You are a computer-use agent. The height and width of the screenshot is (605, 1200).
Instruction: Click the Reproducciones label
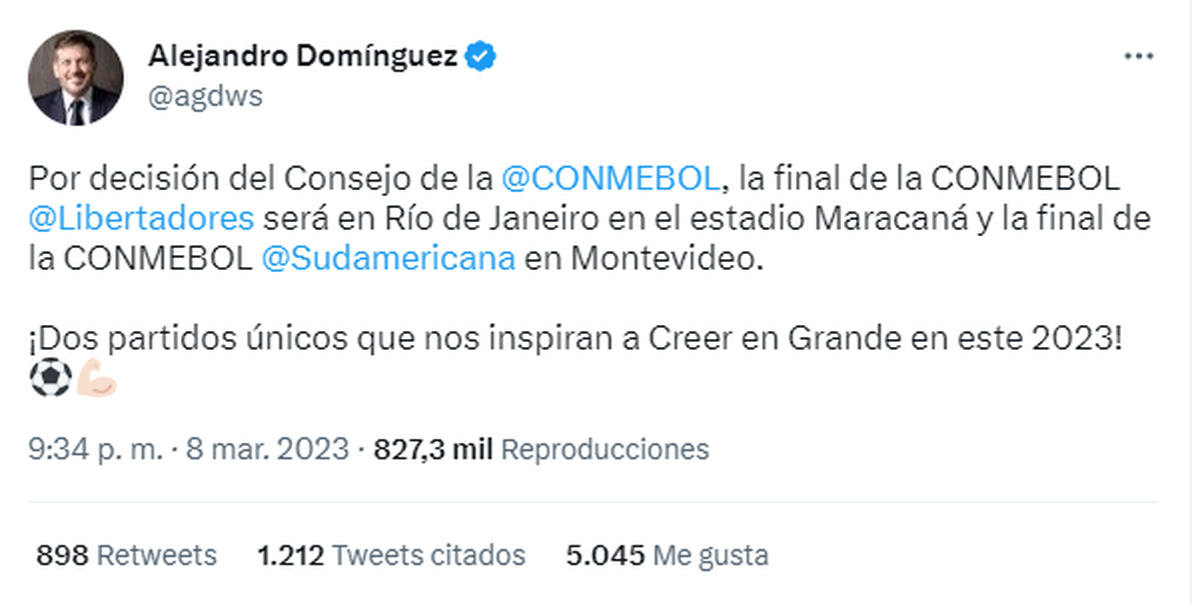604,448
